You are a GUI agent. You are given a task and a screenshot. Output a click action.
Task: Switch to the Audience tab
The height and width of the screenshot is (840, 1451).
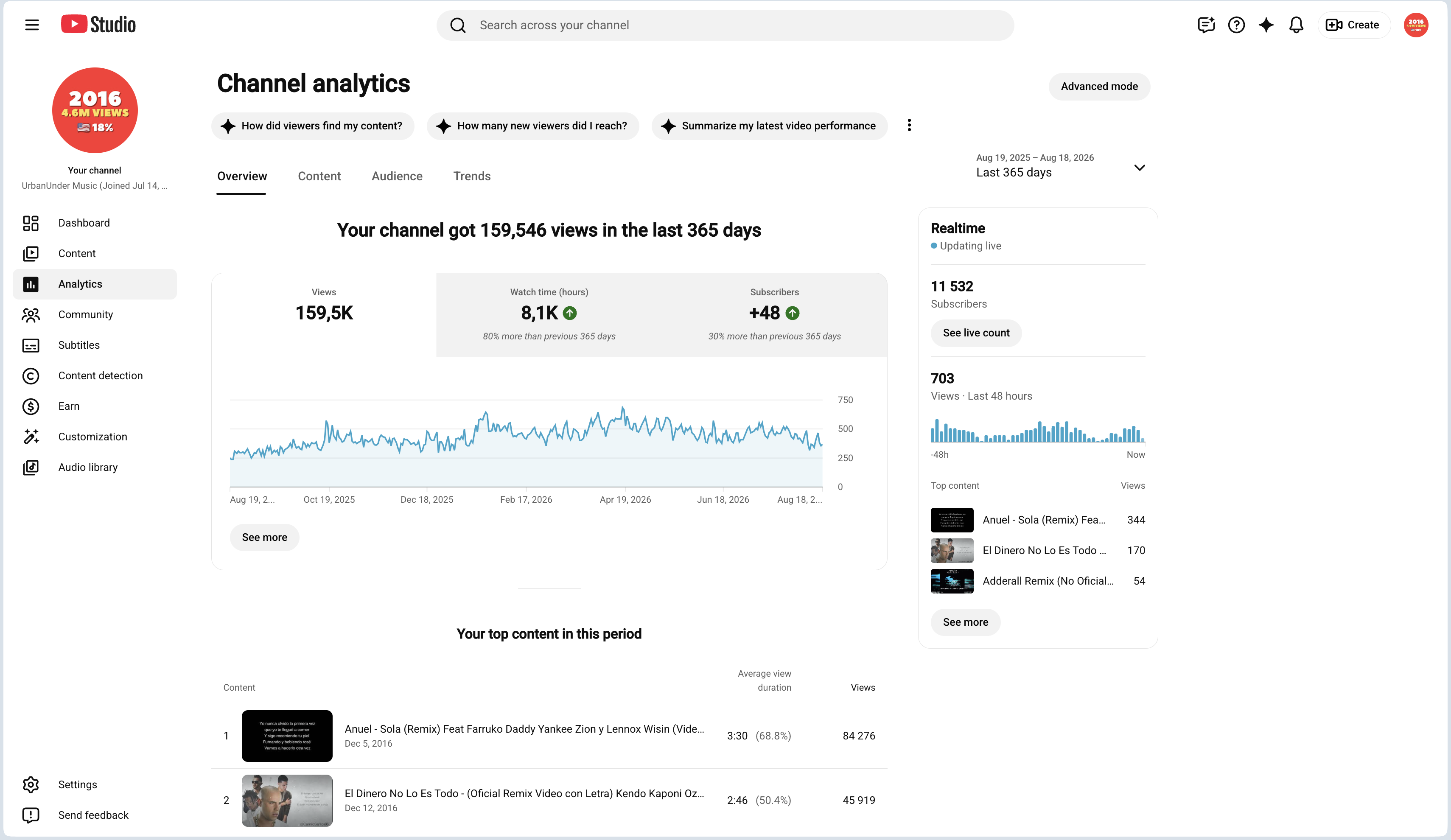[x=397, y=176]
